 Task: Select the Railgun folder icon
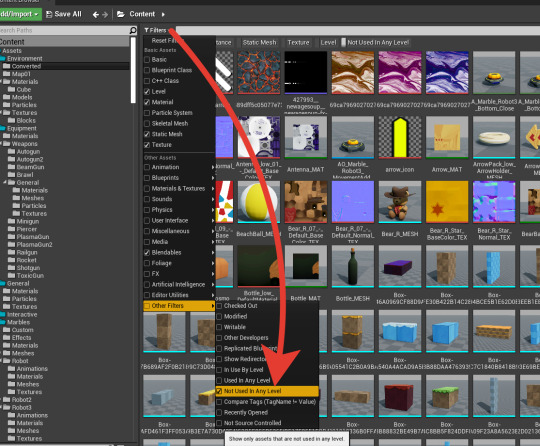[x=12, y=252]
